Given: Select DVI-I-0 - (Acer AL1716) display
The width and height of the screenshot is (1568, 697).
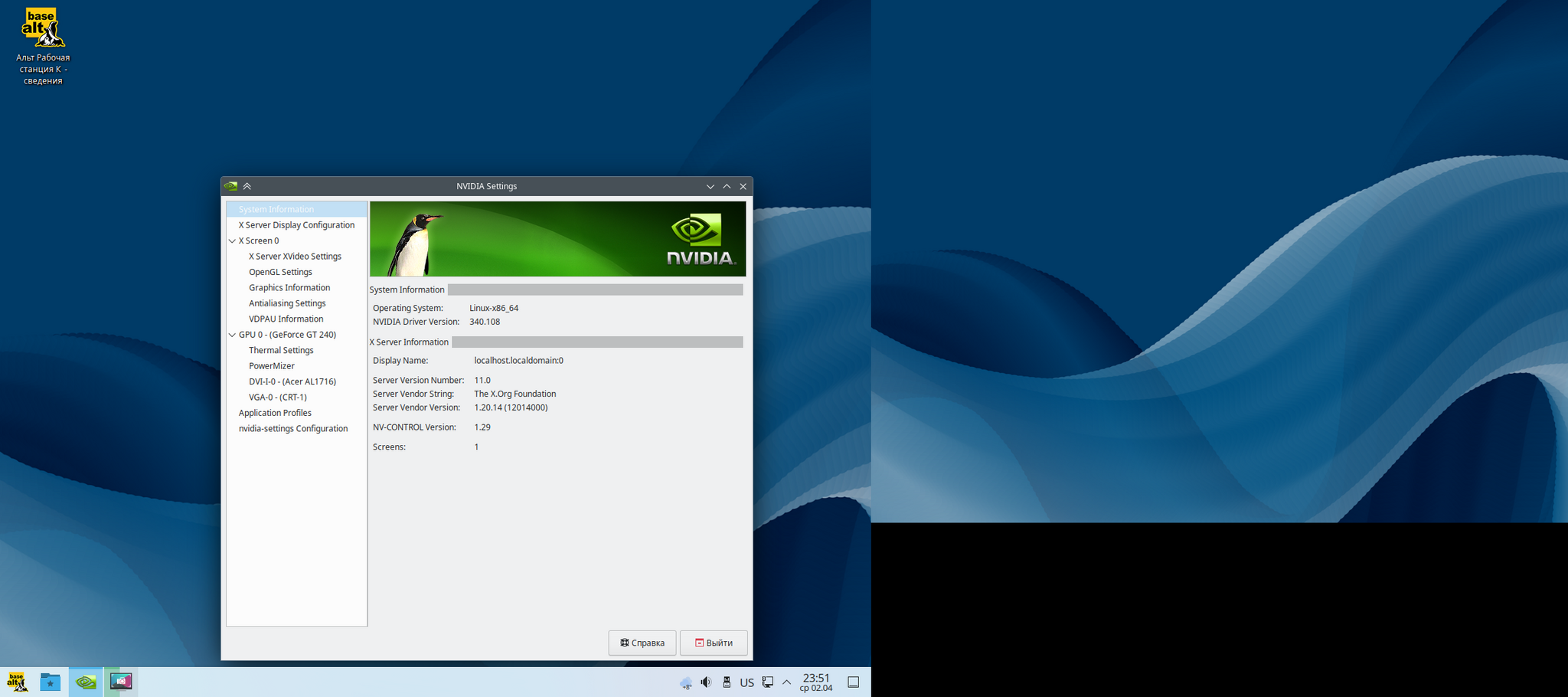Looking at the screenshot, I should point(292,381).
